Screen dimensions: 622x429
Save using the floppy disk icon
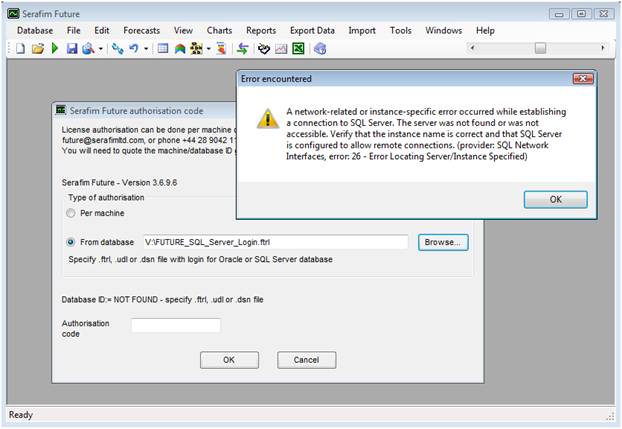[71, 49]
